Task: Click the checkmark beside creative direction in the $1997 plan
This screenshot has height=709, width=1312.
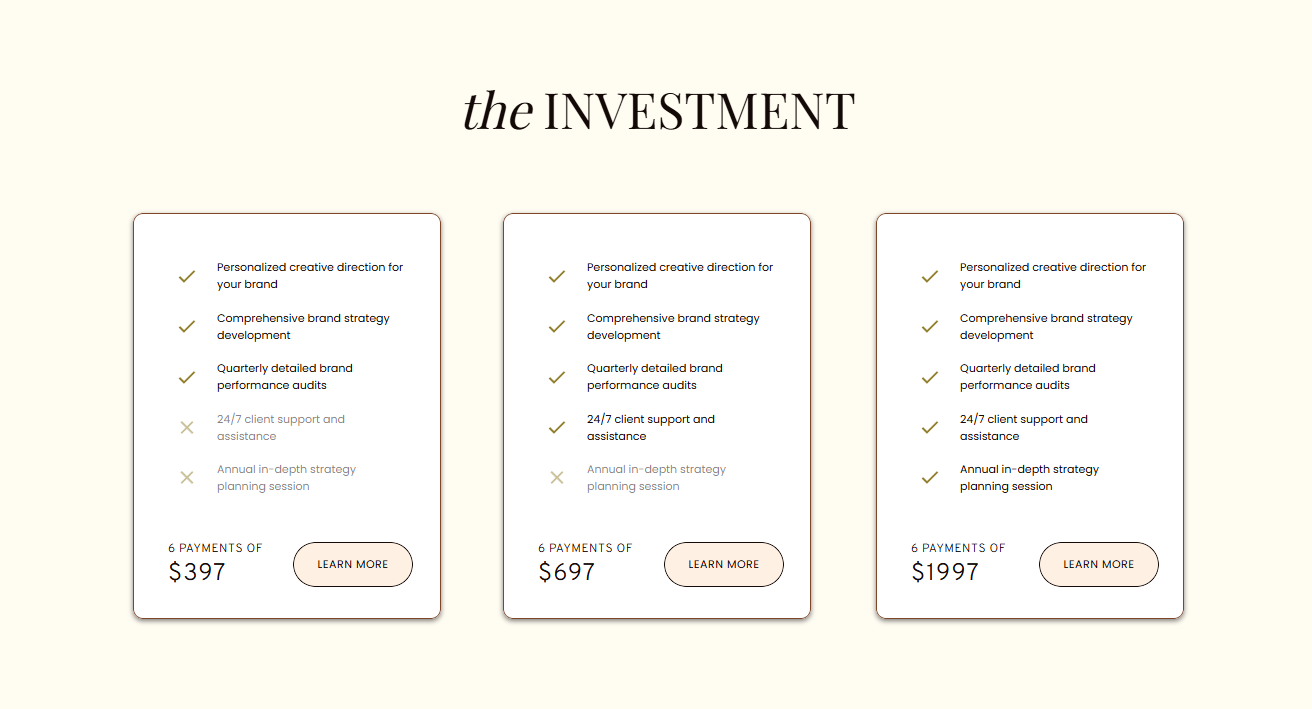Action: click(x=930, y=276)
